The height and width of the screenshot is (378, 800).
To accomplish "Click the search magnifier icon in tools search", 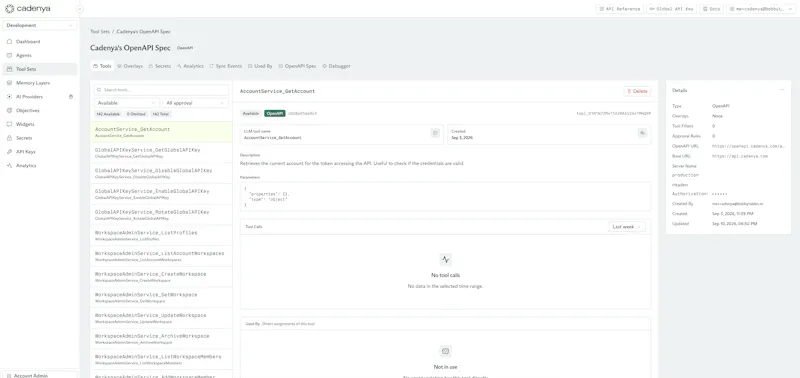I will (x=100, y=90).
